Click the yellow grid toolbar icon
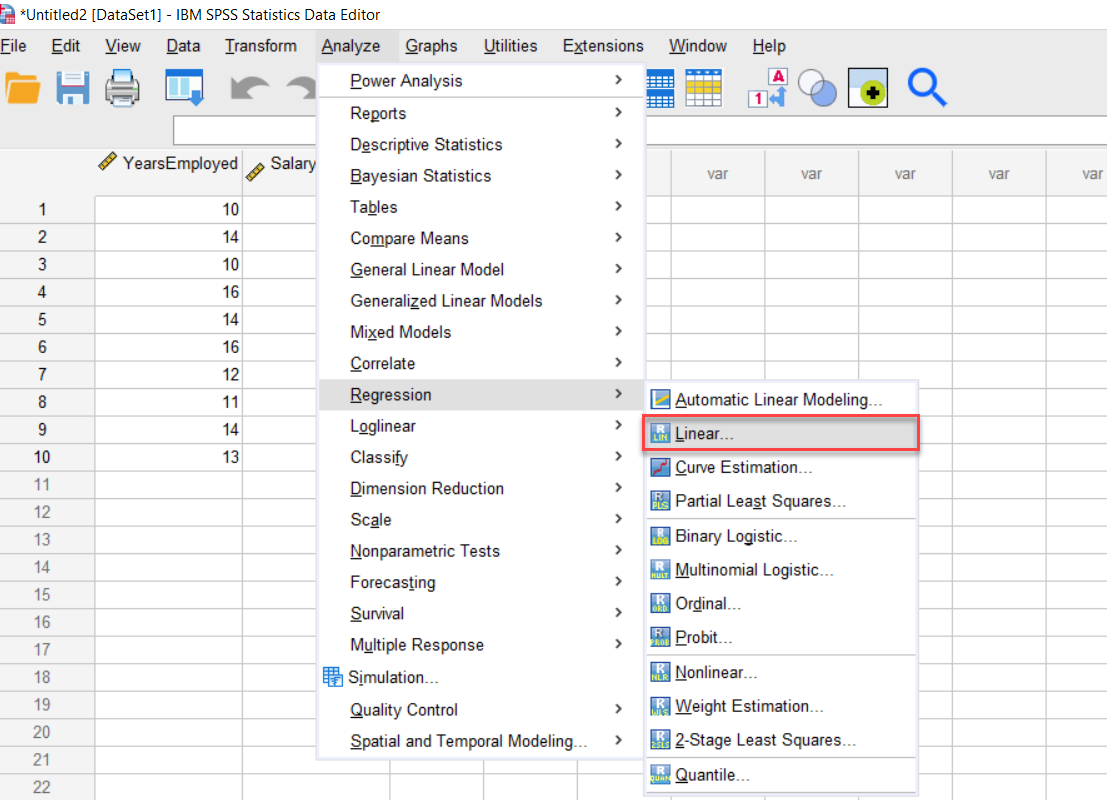This screenshot has height=800, width=1107. 703,88
